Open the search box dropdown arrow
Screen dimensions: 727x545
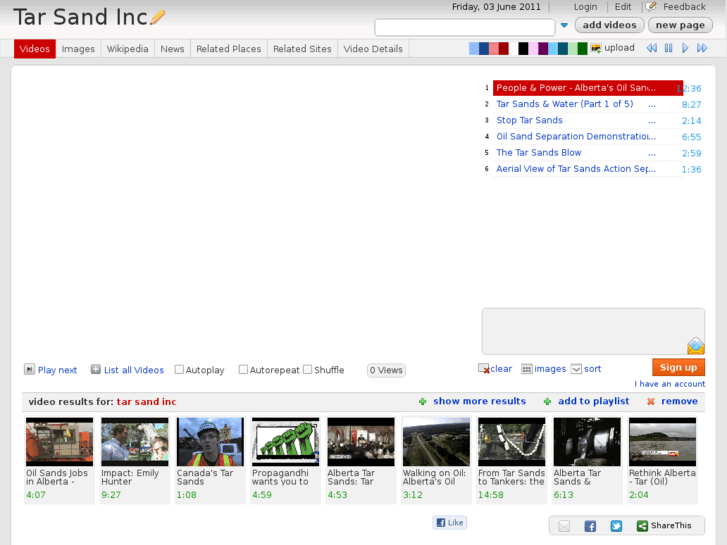[564, 26]
